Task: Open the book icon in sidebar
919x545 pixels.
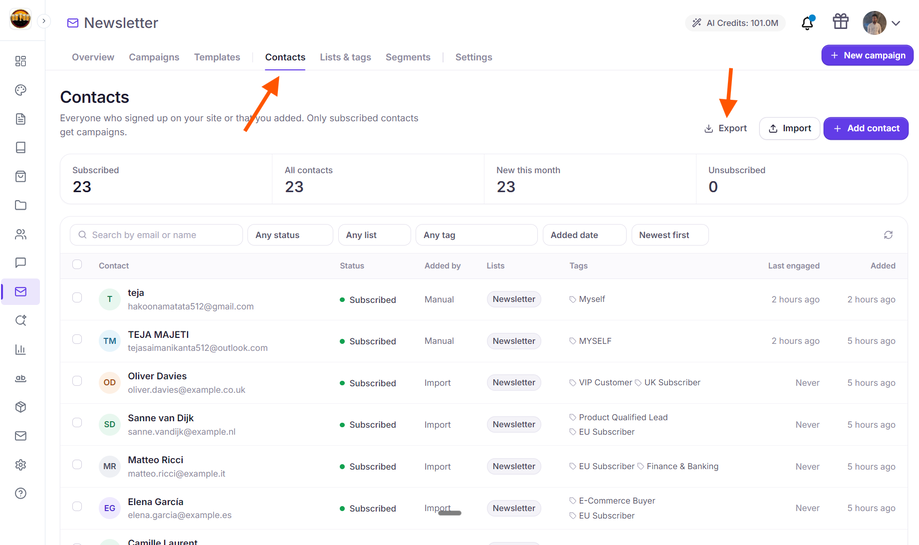Action: (x=21, y=148)
